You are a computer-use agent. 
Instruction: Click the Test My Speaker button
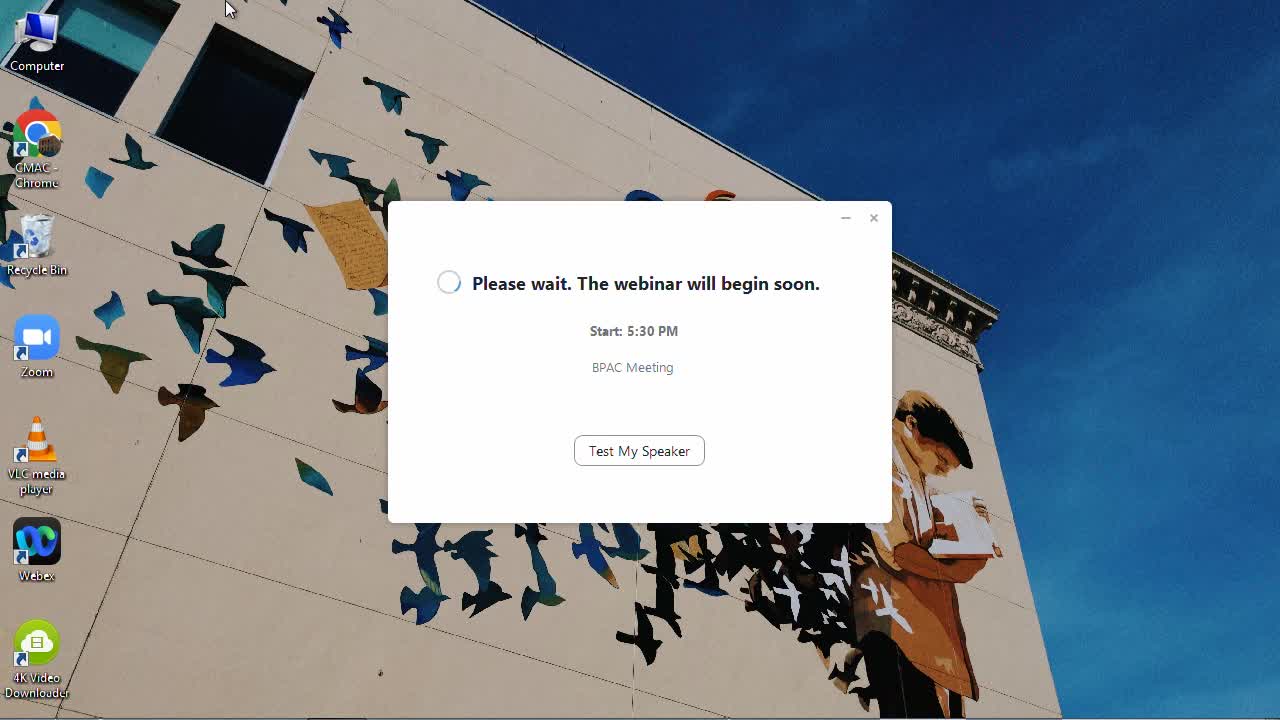click(x=639, y=451)
